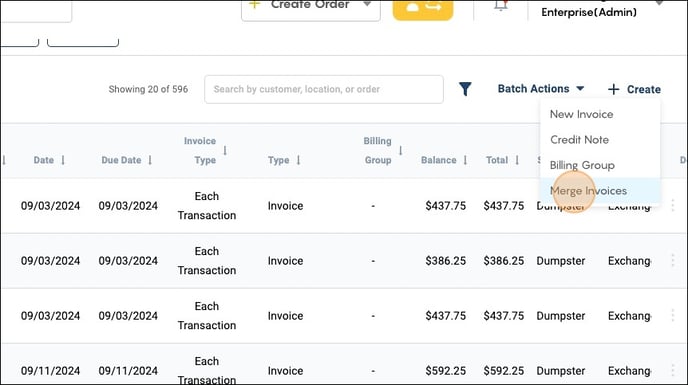Open kebab menu on $386.25 row
Viewport: 688px width, 385px height.
pos(673,261)
